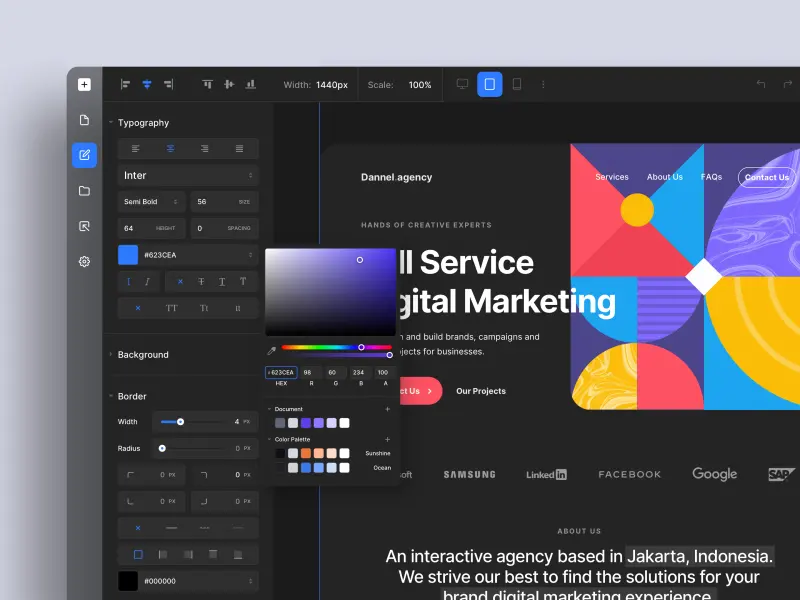
Task: Click About Us in the page navigation
Action: [x=664, y=177]
